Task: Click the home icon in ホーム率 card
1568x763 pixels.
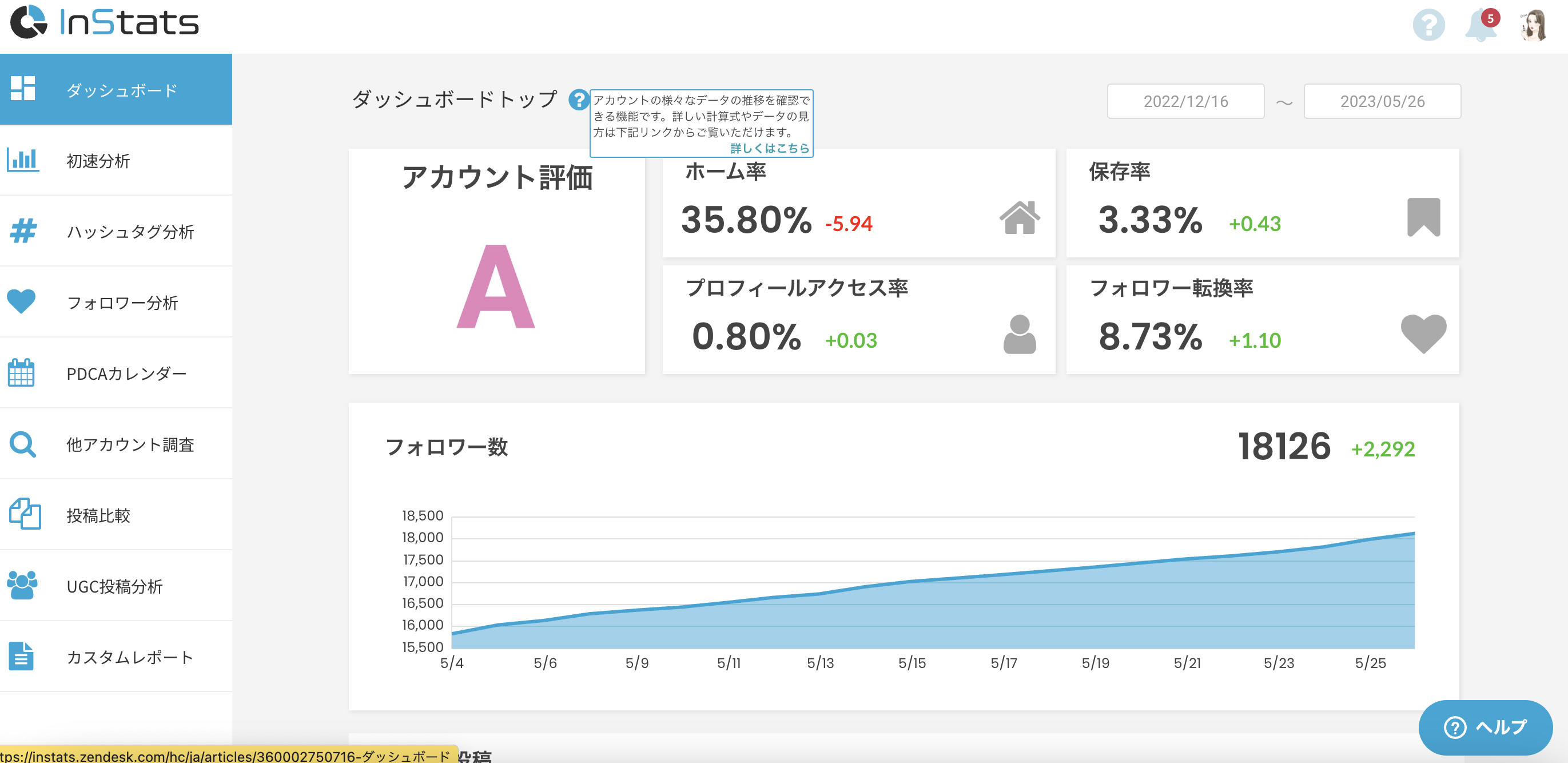Action: coord(1019,217)
